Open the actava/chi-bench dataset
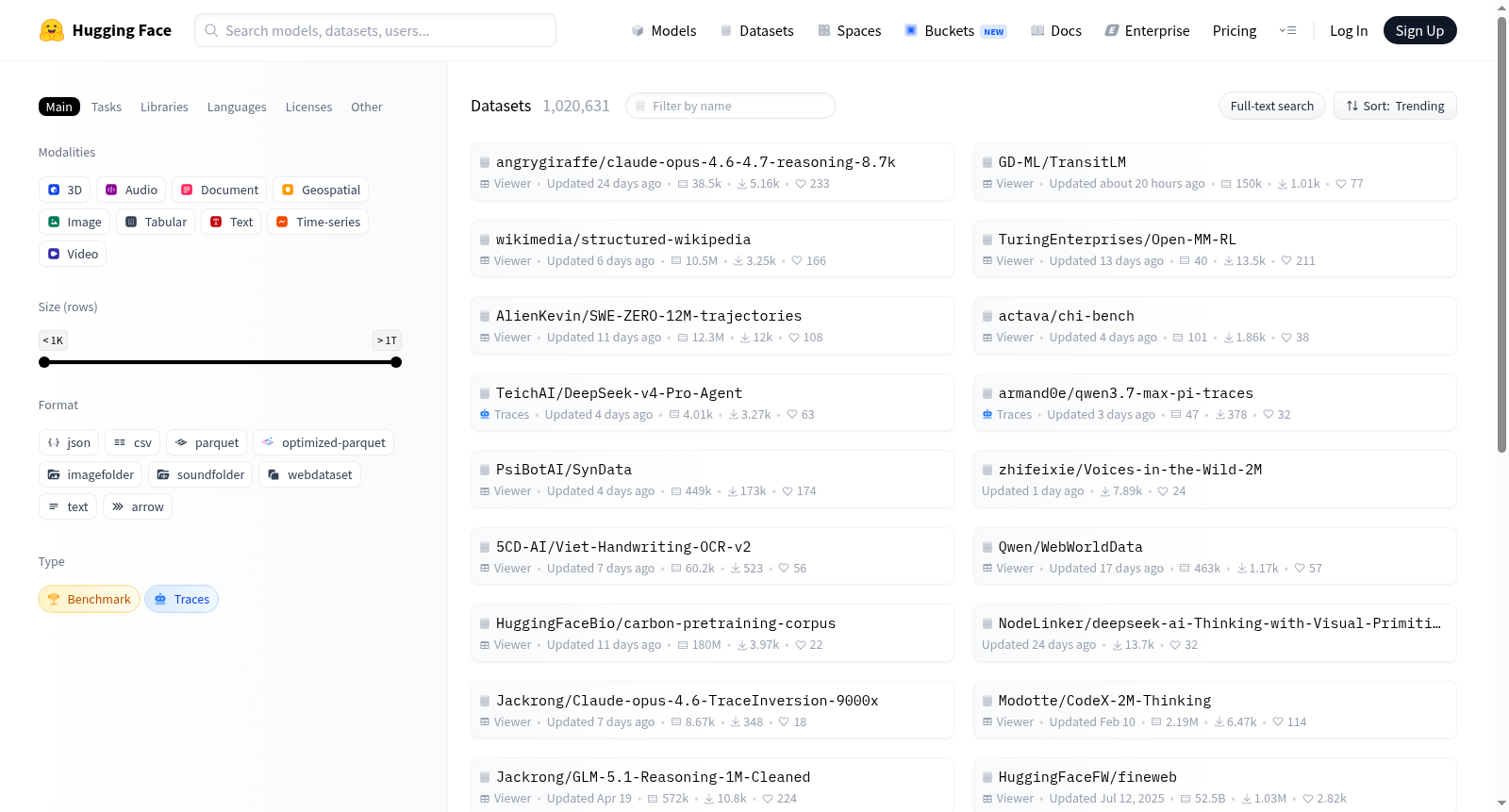This screenshot has height=812, width=1509. click(1215, 325)
